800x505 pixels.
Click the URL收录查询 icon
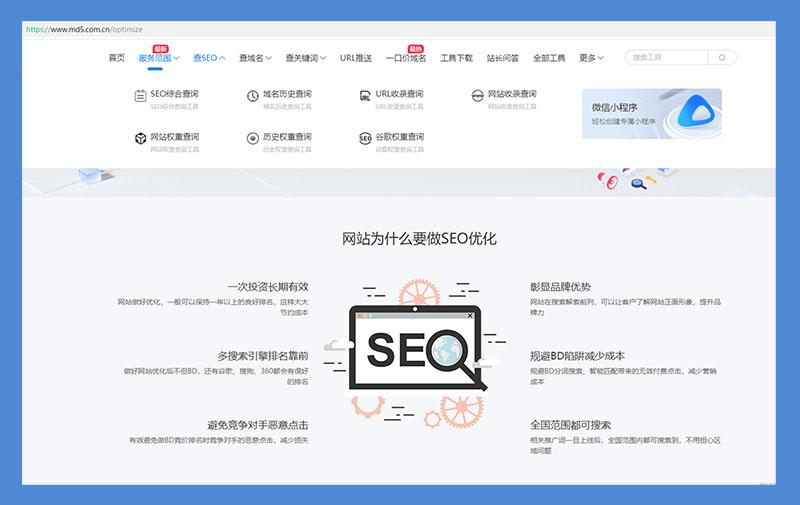[x=366, y=96]
